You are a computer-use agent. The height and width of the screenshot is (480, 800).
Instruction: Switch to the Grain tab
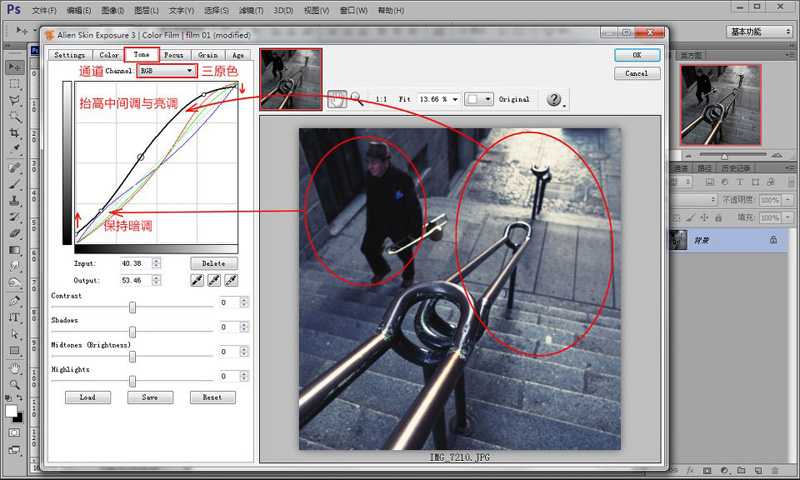click(208, 55)
